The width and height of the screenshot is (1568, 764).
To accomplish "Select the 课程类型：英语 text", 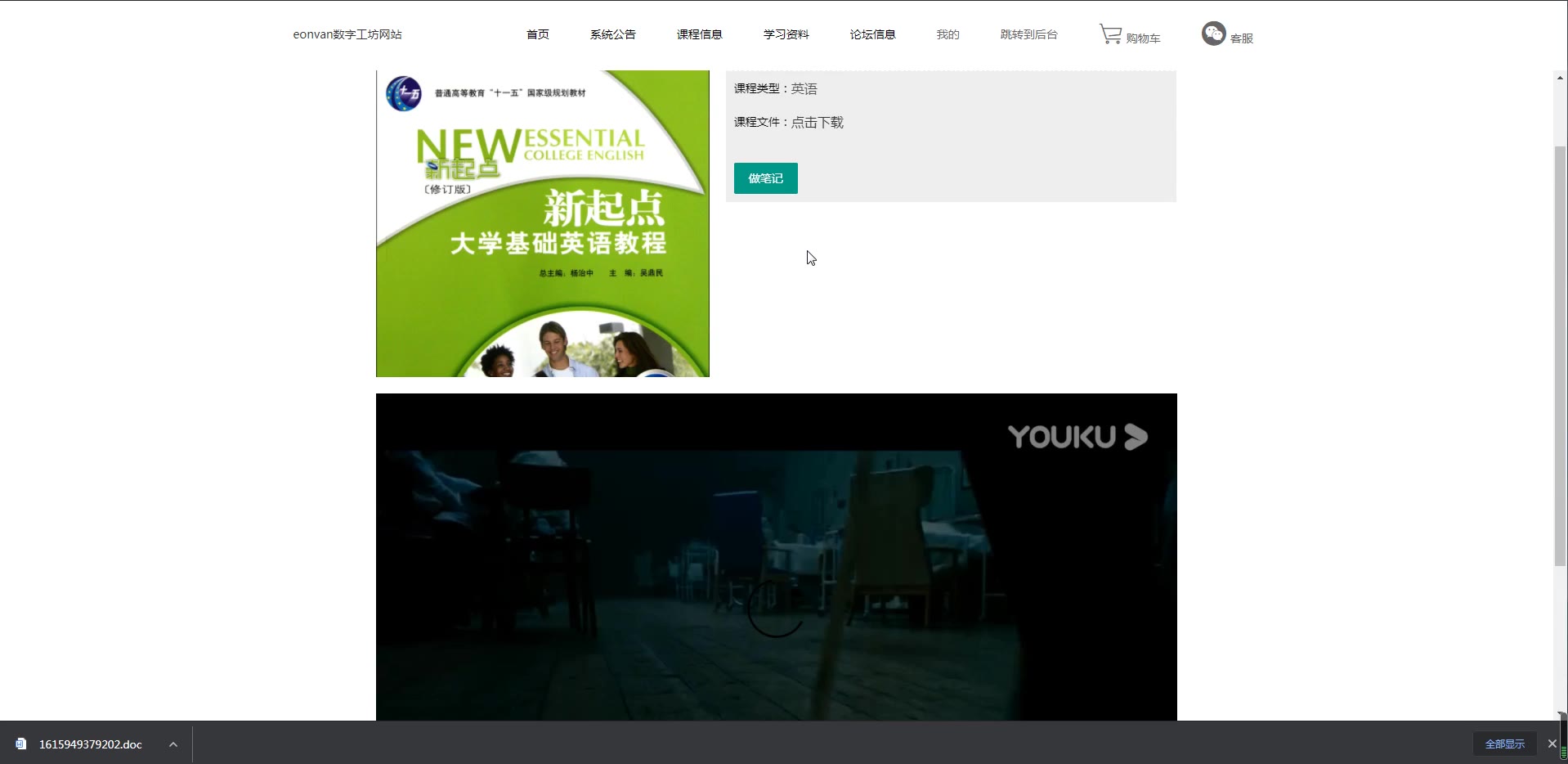I will [776, 88].
